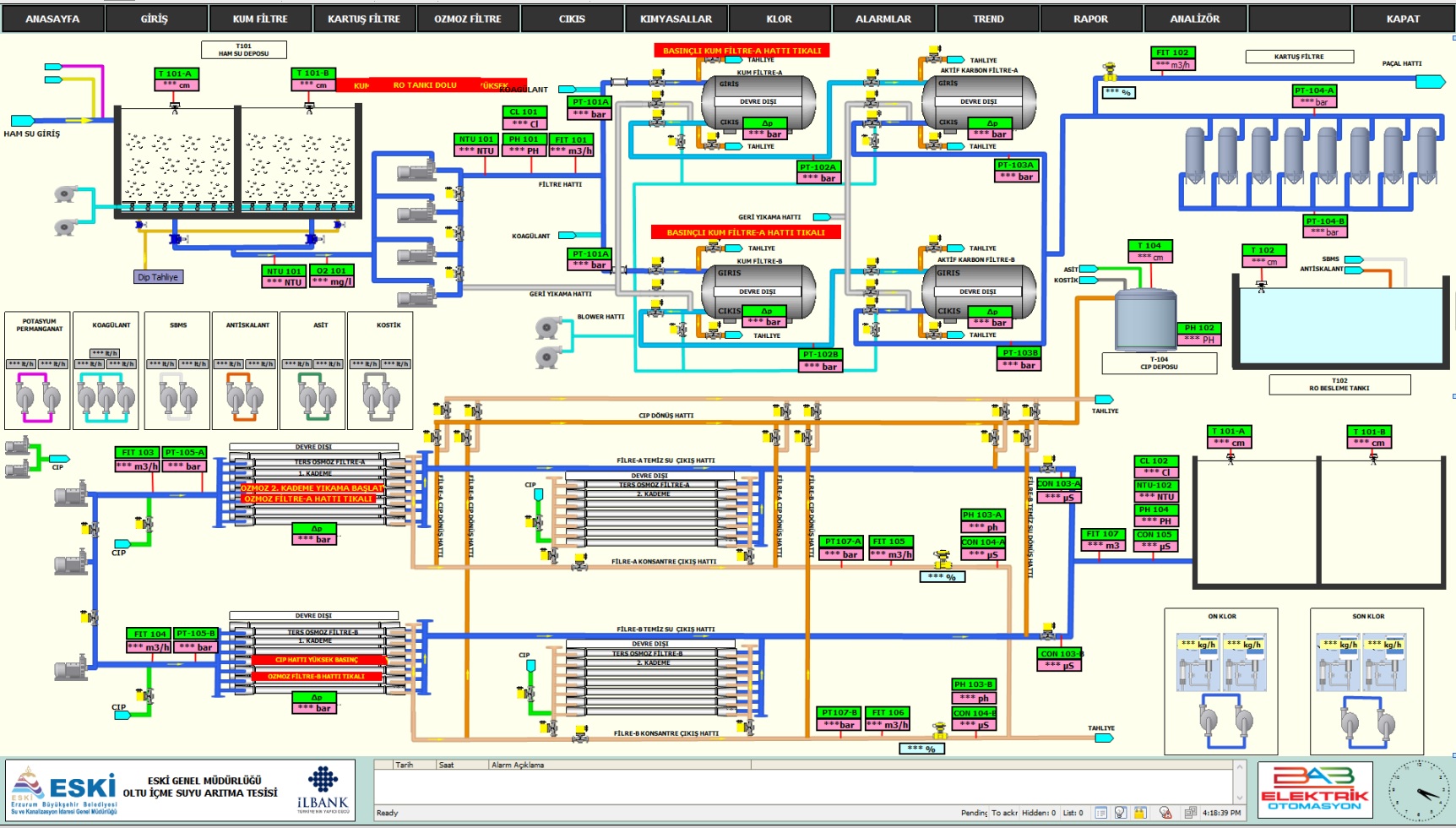
Task: Click the left Potasyum Permanganat dosing pump
Action: pyautogui.click(x=24, y=395)
